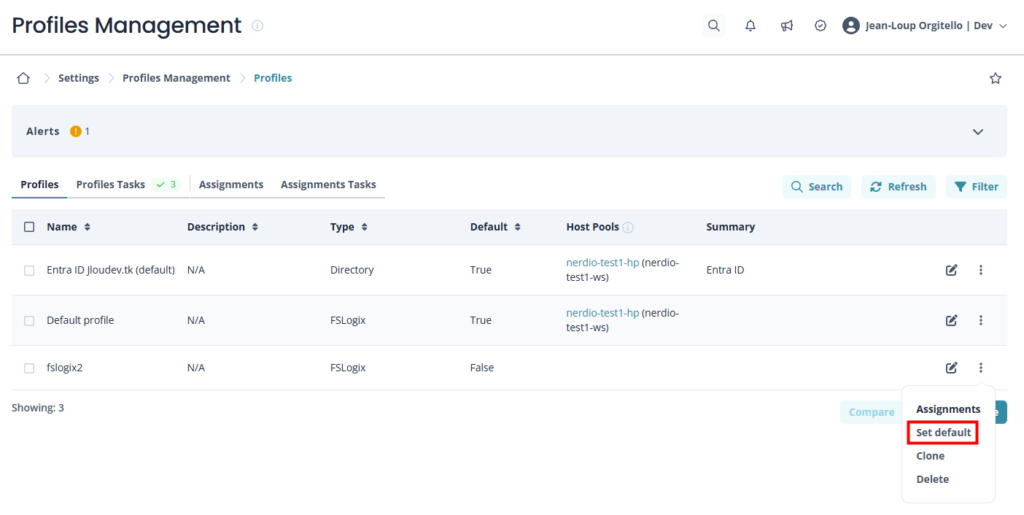
Task: Edit the Default profile row
Action: (x=952, y=320)
